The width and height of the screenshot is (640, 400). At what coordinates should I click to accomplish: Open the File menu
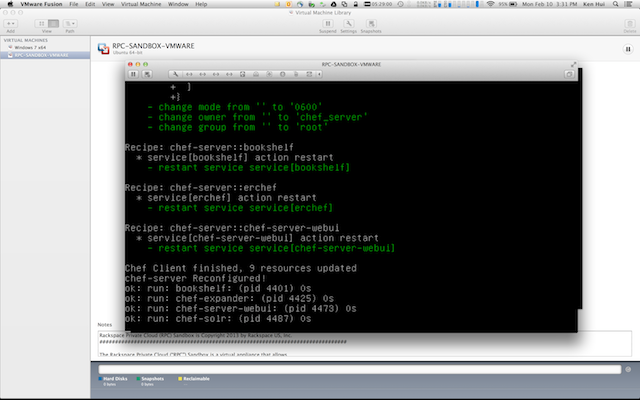pyautogui.click(x=73, y=4)
